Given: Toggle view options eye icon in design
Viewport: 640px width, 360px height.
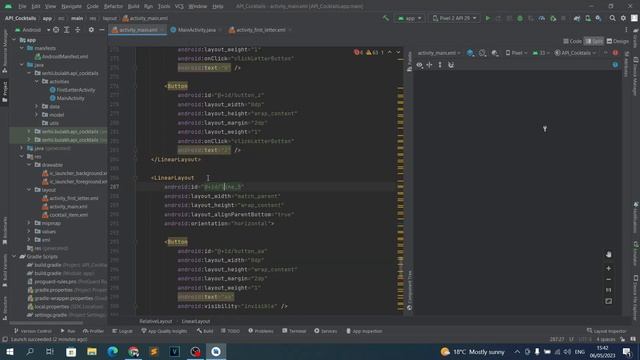Looking at the screenshot, I should click(419, 65).
